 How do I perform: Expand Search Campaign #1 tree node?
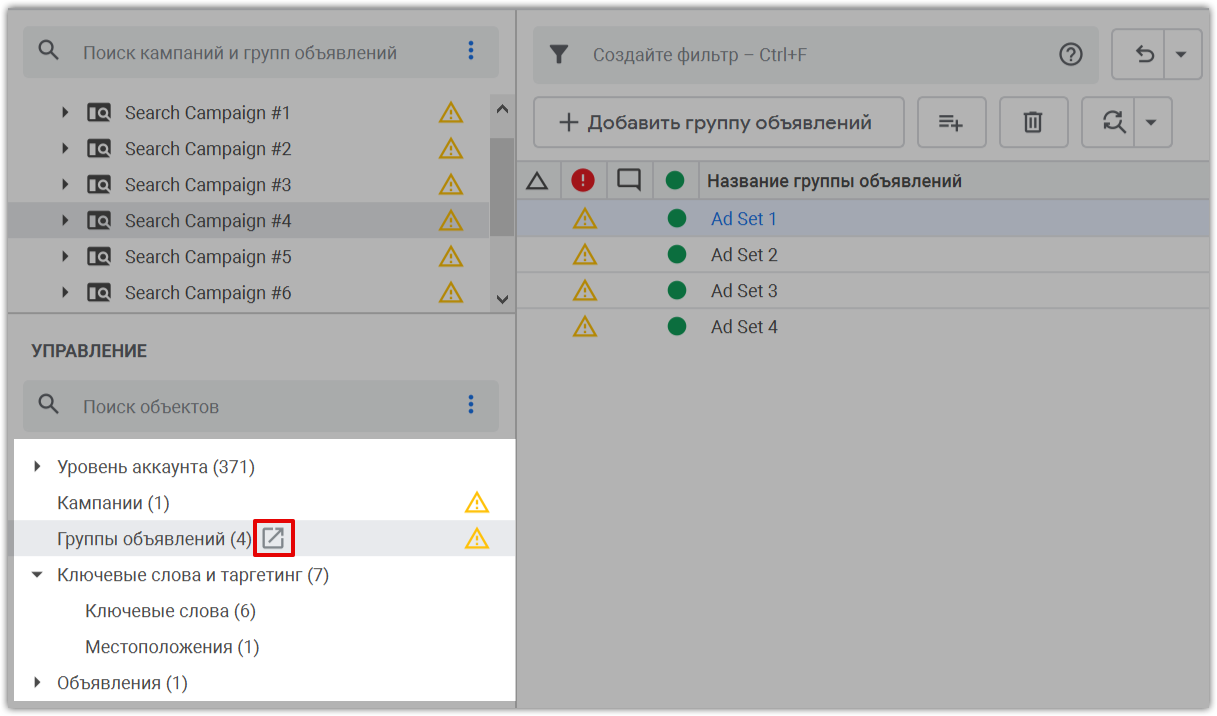(65, 113)
